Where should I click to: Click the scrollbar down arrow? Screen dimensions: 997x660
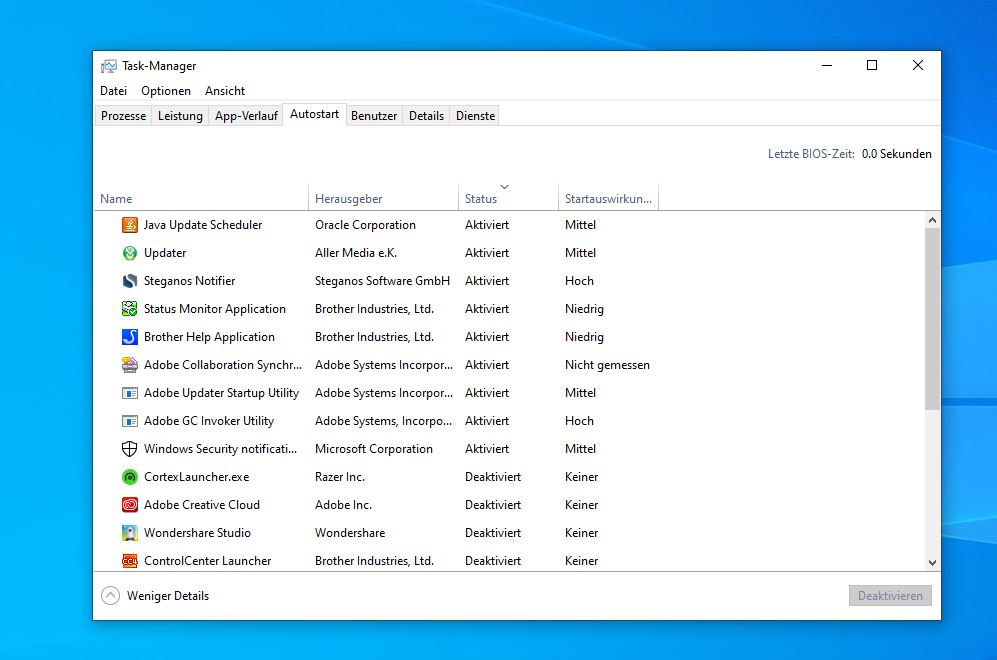click(932, 563)
